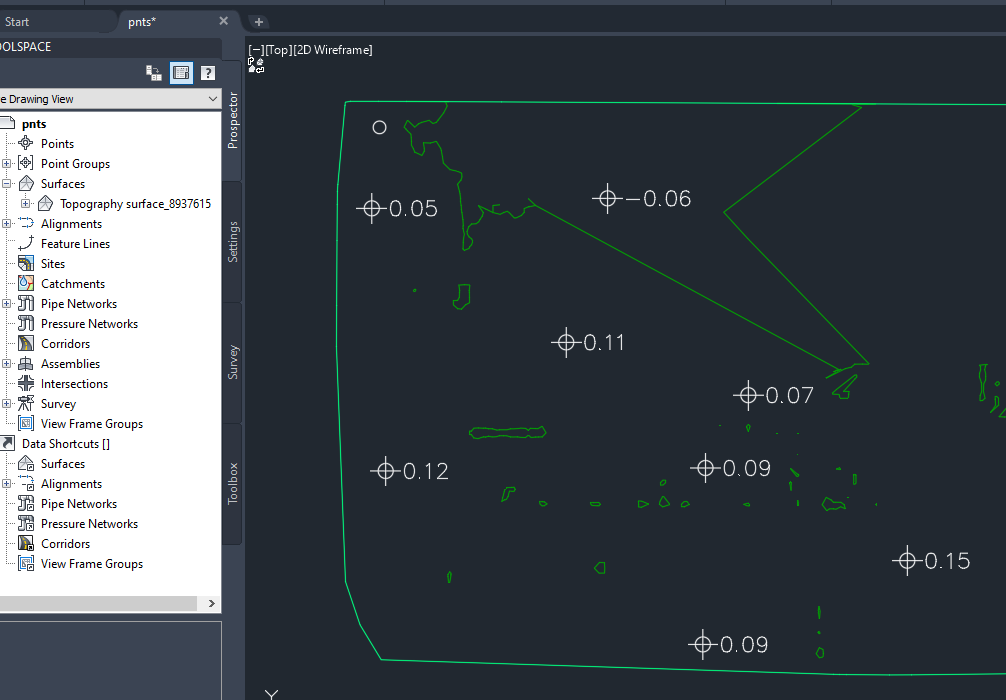Switch to the Prospector tab

[232, 121]
